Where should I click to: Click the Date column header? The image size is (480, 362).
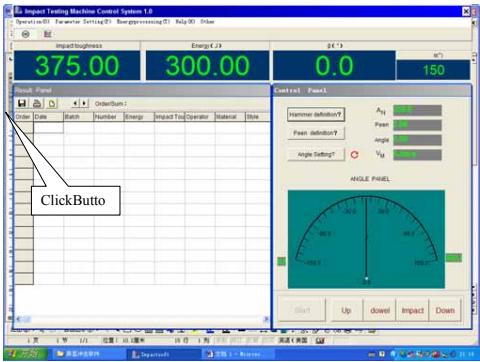pos(48,117)
